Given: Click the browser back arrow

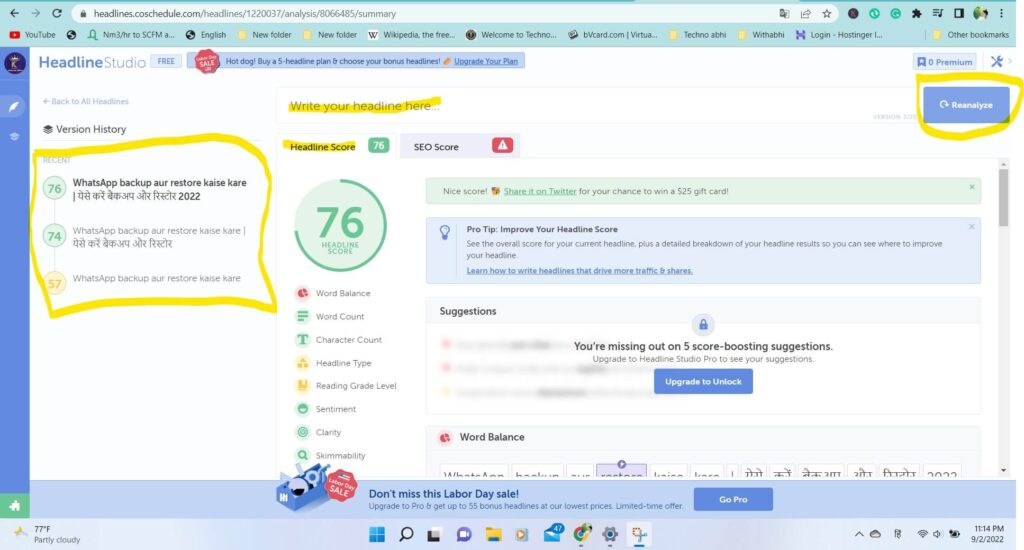Looking at the screenshot, I should coord(14,13).
